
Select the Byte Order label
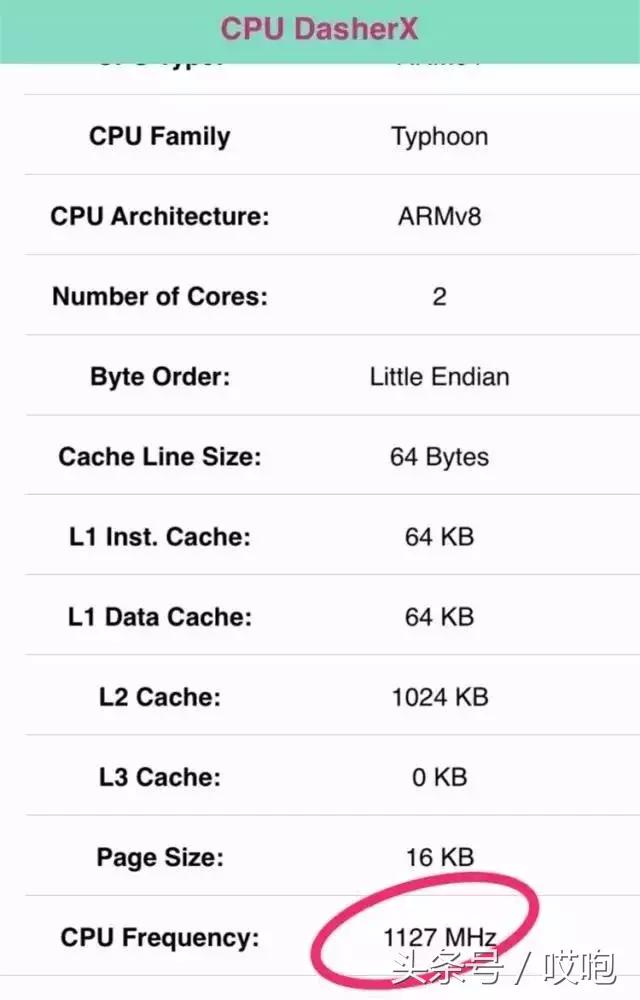pyautogui.click(x=160, y=377)
